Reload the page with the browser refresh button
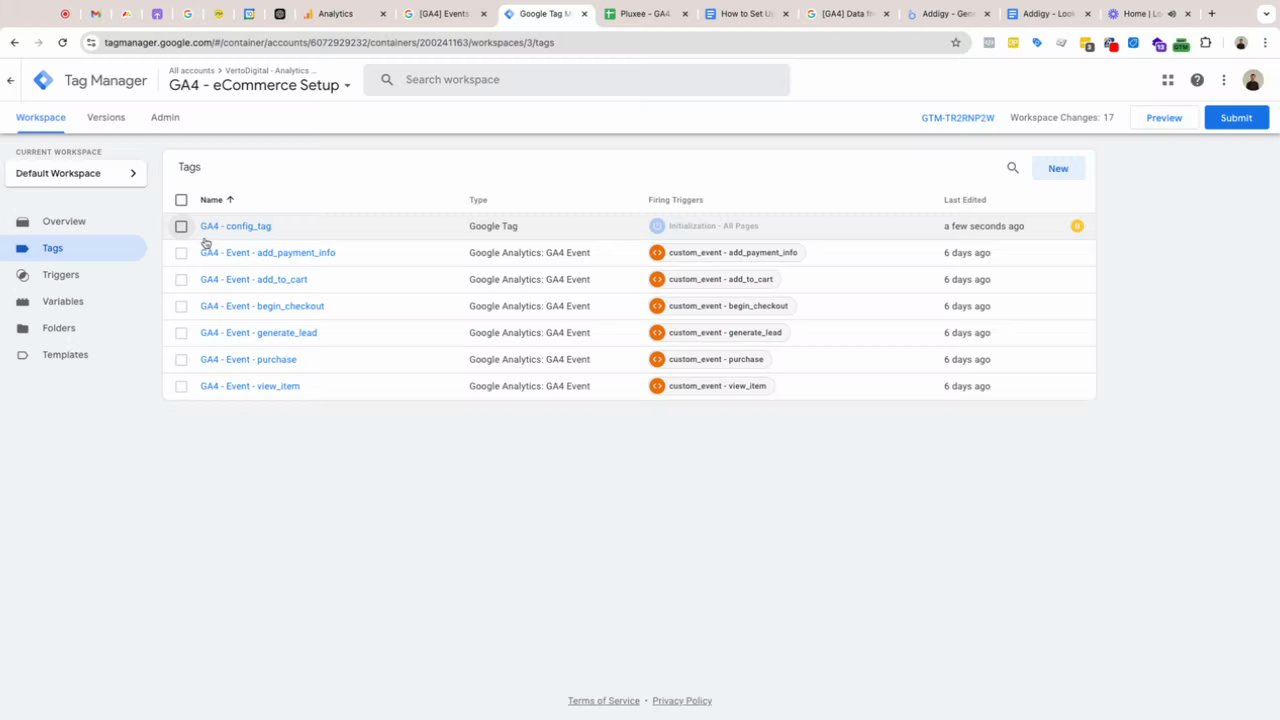Screen dimensions: 1280x720 click(x=62, y=43)
